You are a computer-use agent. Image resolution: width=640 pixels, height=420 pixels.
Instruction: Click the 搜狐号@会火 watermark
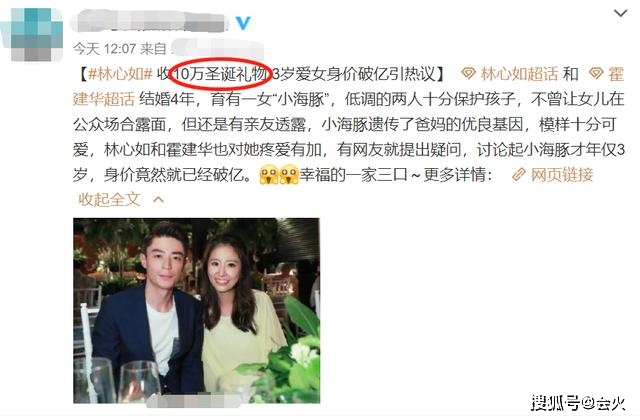point(578,403)
